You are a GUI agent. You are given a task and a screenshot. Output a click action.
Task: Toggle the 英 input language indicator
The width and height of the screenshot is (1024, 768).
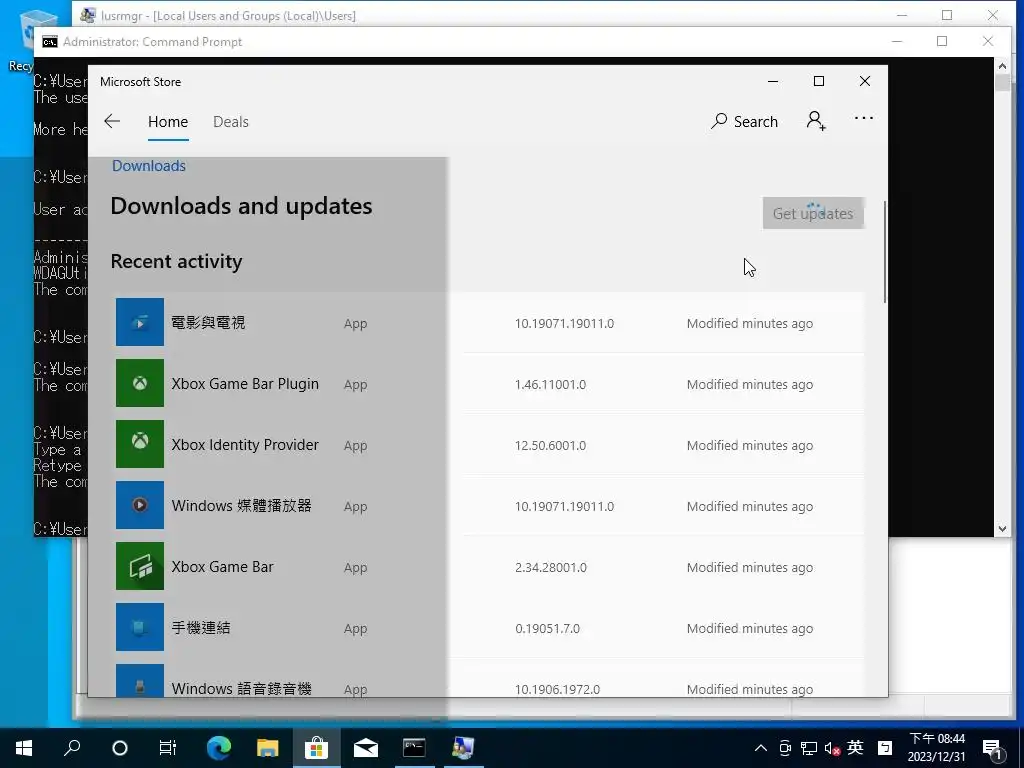856,748
